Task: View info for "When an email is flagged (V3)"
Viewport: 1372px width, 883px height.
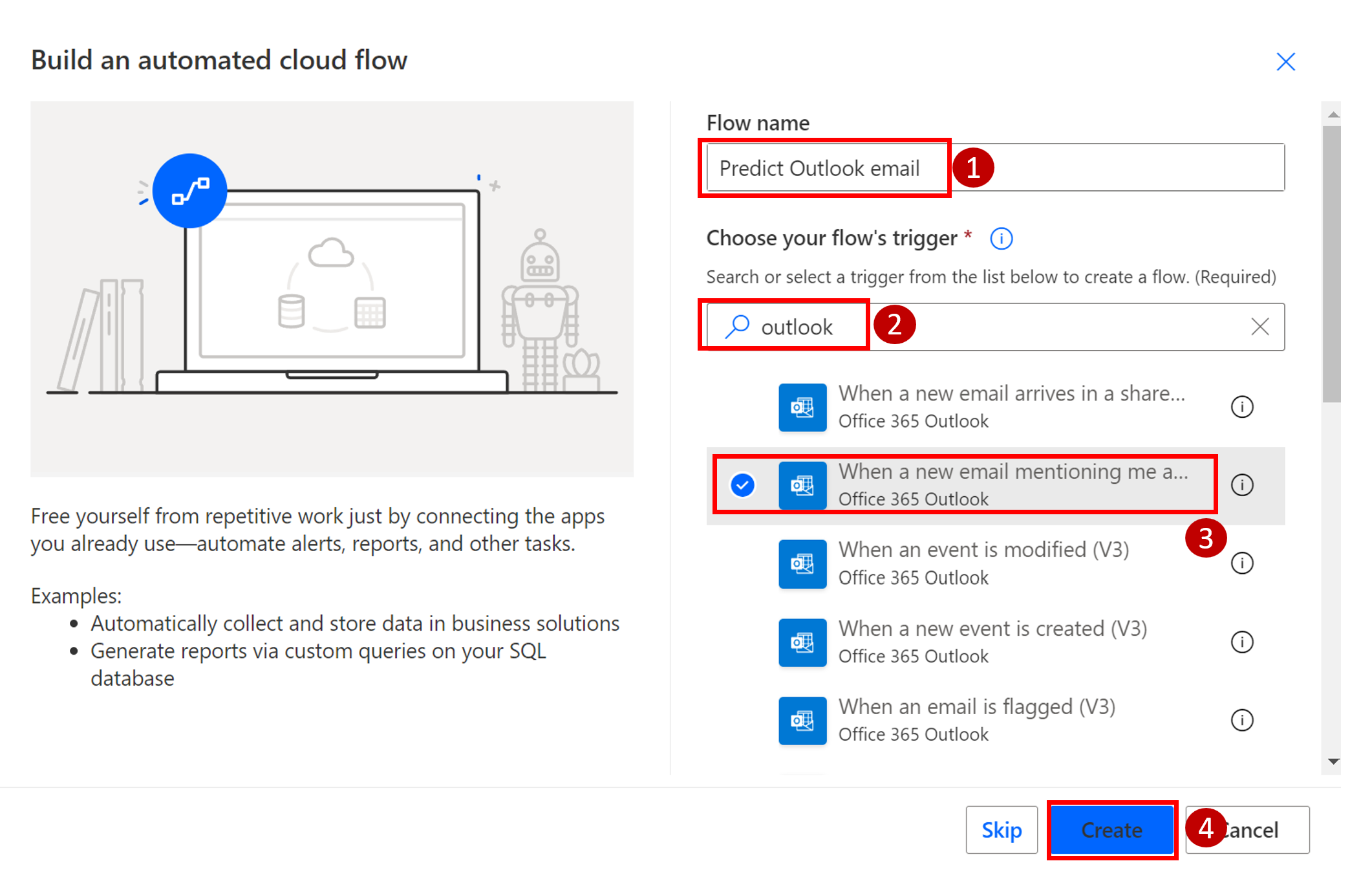Action: 1242,720
